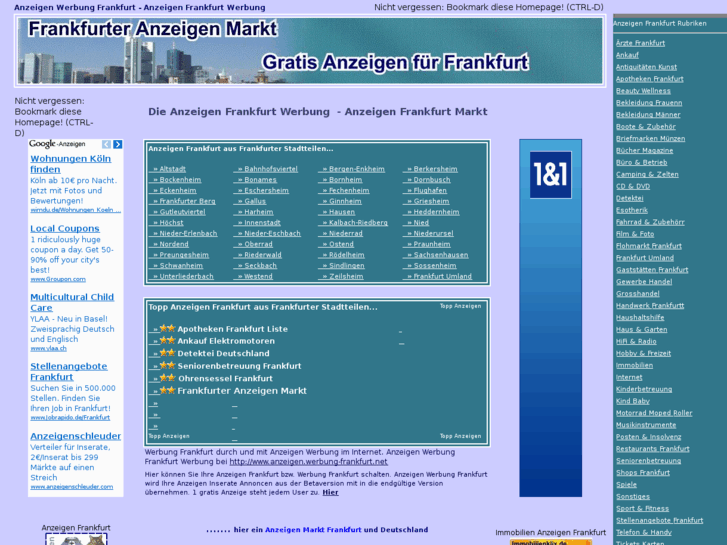Click the Google ads previous arrow
The image size is (727, 545).
106,144
